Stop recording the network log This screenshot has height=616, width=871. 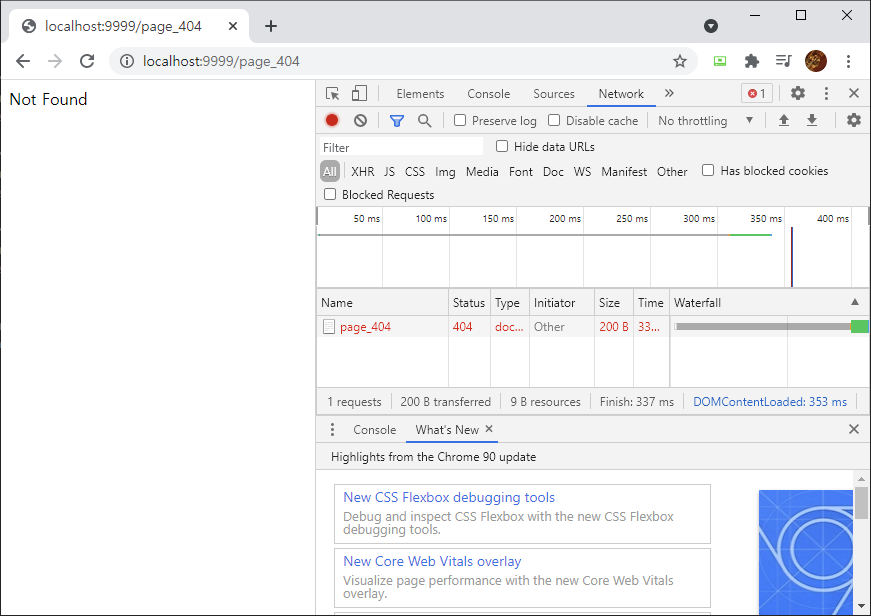tap(332, 121)
